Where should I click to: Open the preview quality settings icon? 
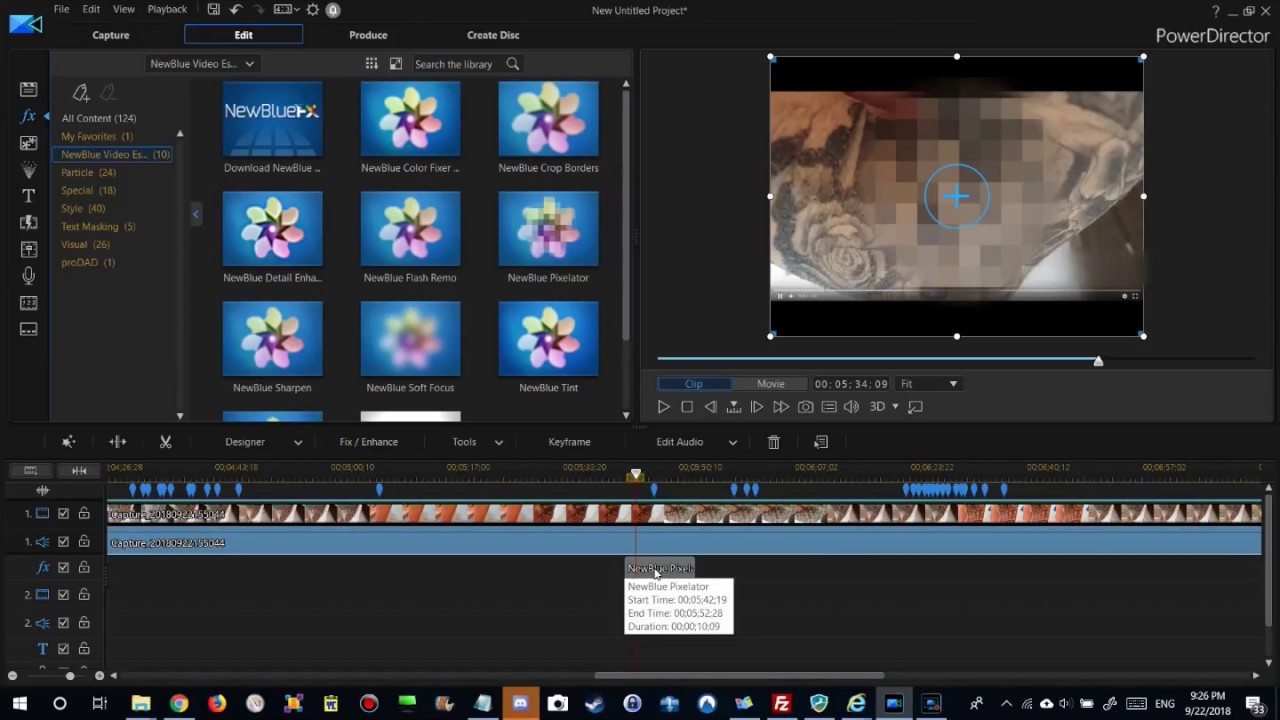(x=829, y=407)
